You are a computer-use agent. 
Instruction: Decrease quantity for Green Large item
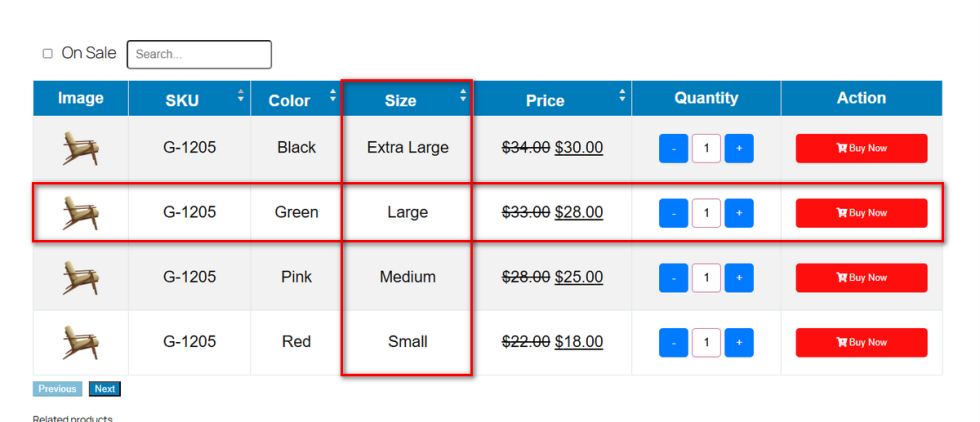click(674, 213)
